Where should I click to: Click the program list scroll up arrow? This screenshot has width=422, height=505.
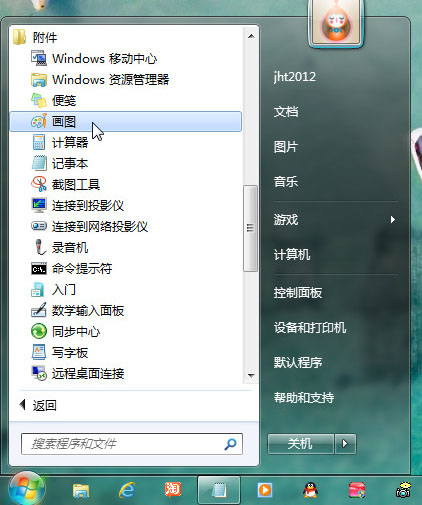(251, 36)
